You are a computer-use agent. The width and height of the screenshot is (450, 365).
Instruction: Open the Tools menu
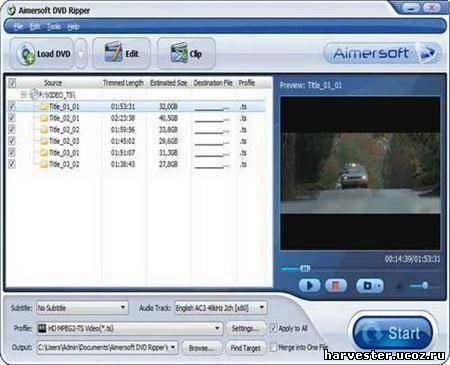point(54,26)
